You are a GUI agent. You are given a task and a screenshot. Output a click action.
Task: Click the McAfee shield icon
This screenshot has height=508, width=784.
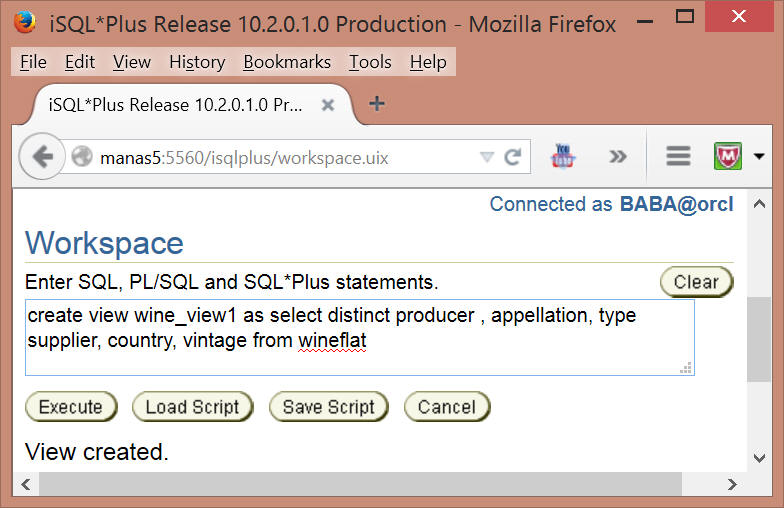pyautogui.click(x=728, y=156)
